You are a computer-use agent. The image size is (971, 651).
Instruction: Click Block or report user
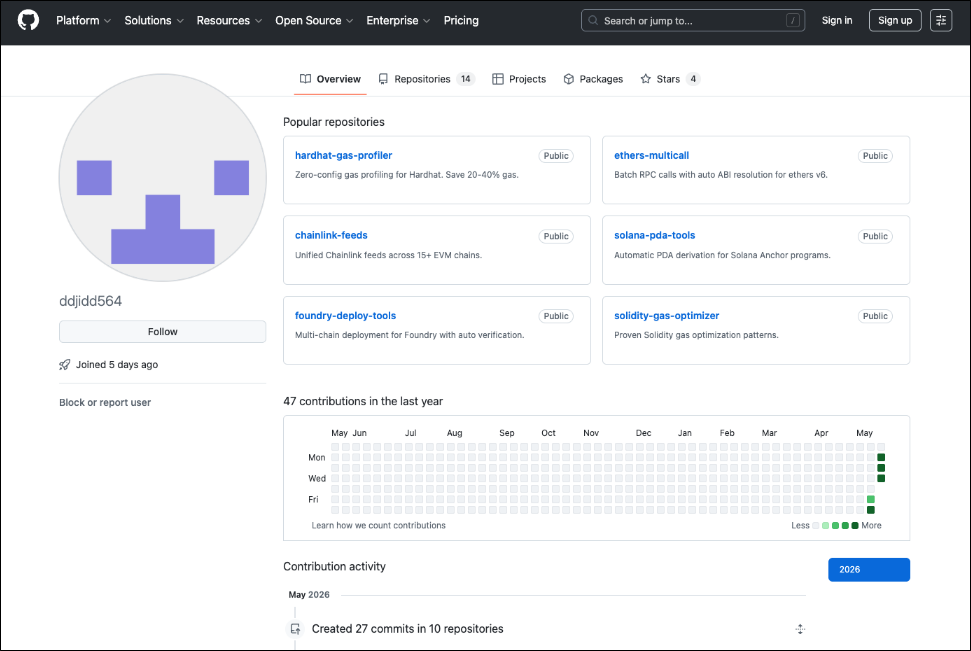[105, 402]
